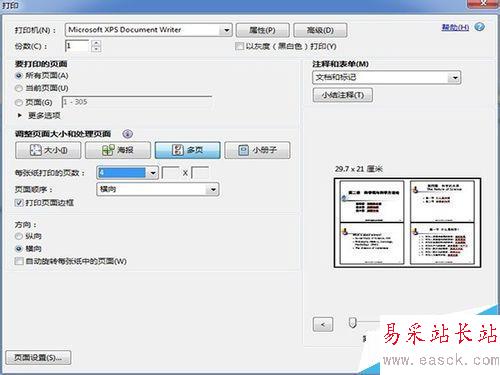Open 高级(D) advanced settings
The height and width of the screenshot is (375, 500).
[x=320, y=30]
